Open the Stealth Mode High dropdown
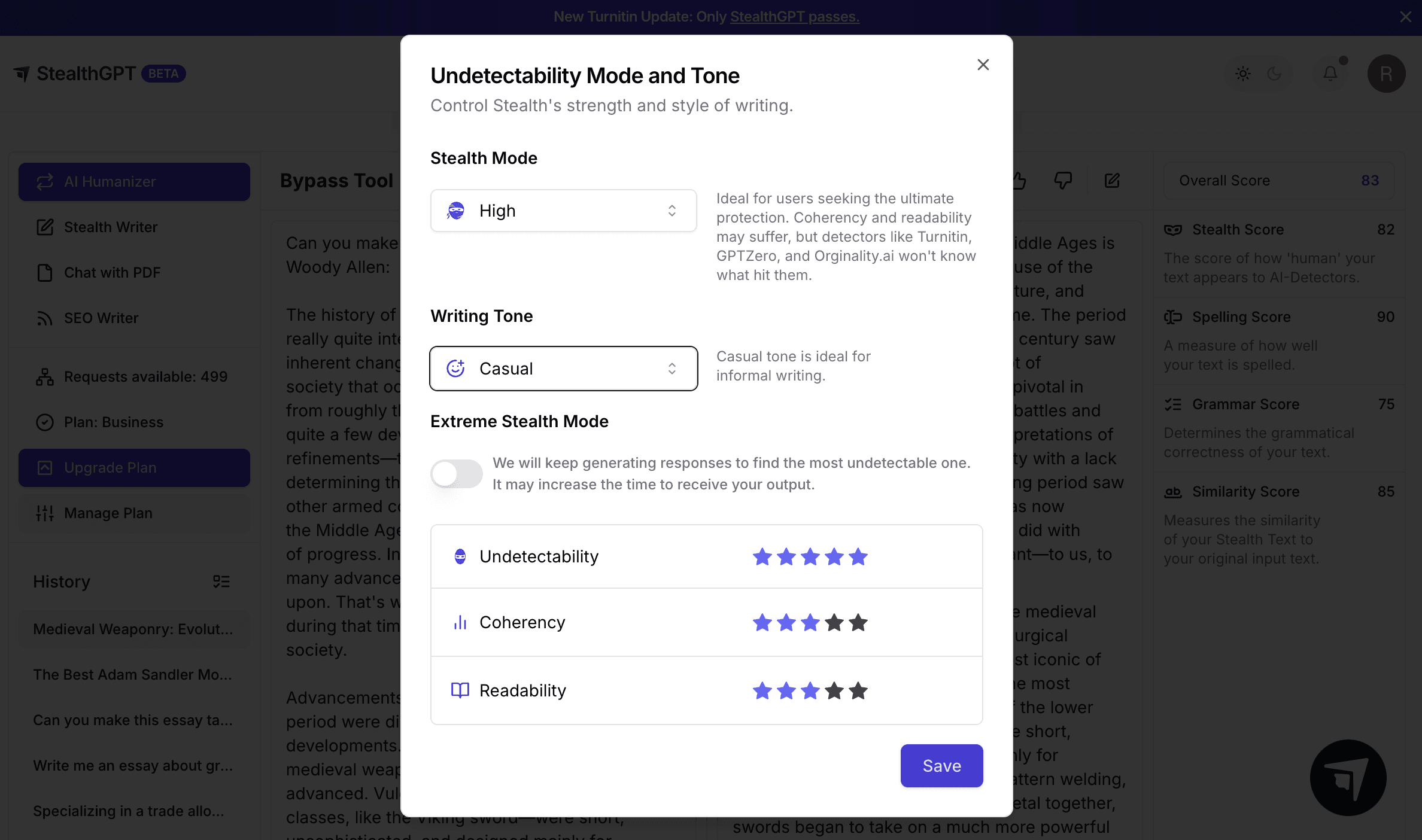Screen dimensions: 1422x840 coord(563,211)
